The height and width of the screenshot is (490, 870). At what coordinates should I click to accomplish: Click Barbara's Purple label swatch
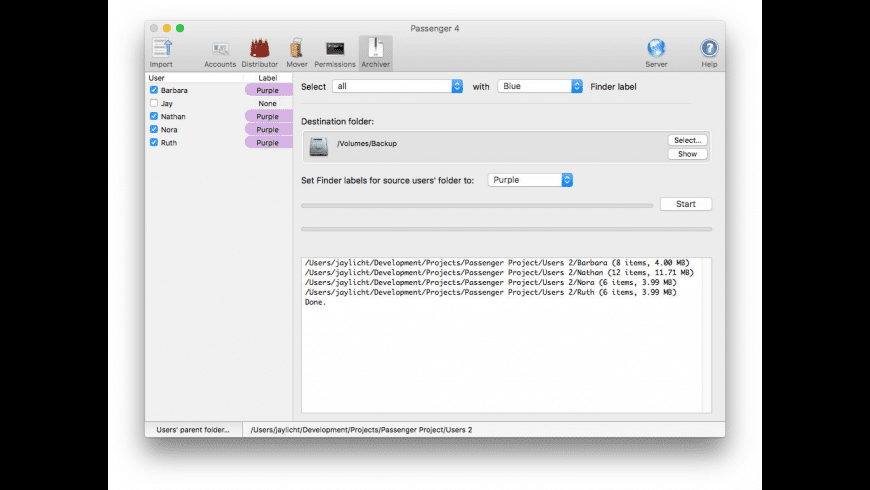(x=269, y=90)
